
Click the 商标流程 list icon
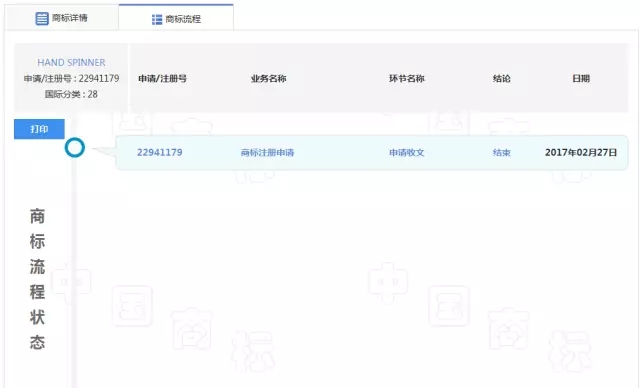point(157,19)
